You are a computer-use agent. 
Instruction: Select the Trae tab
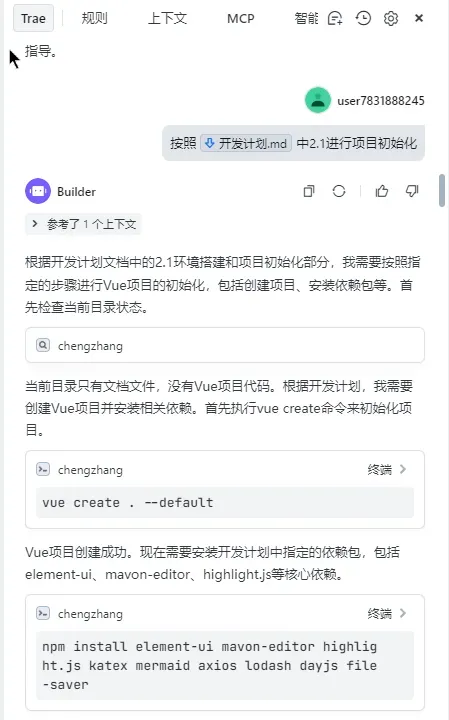point(33,18)
